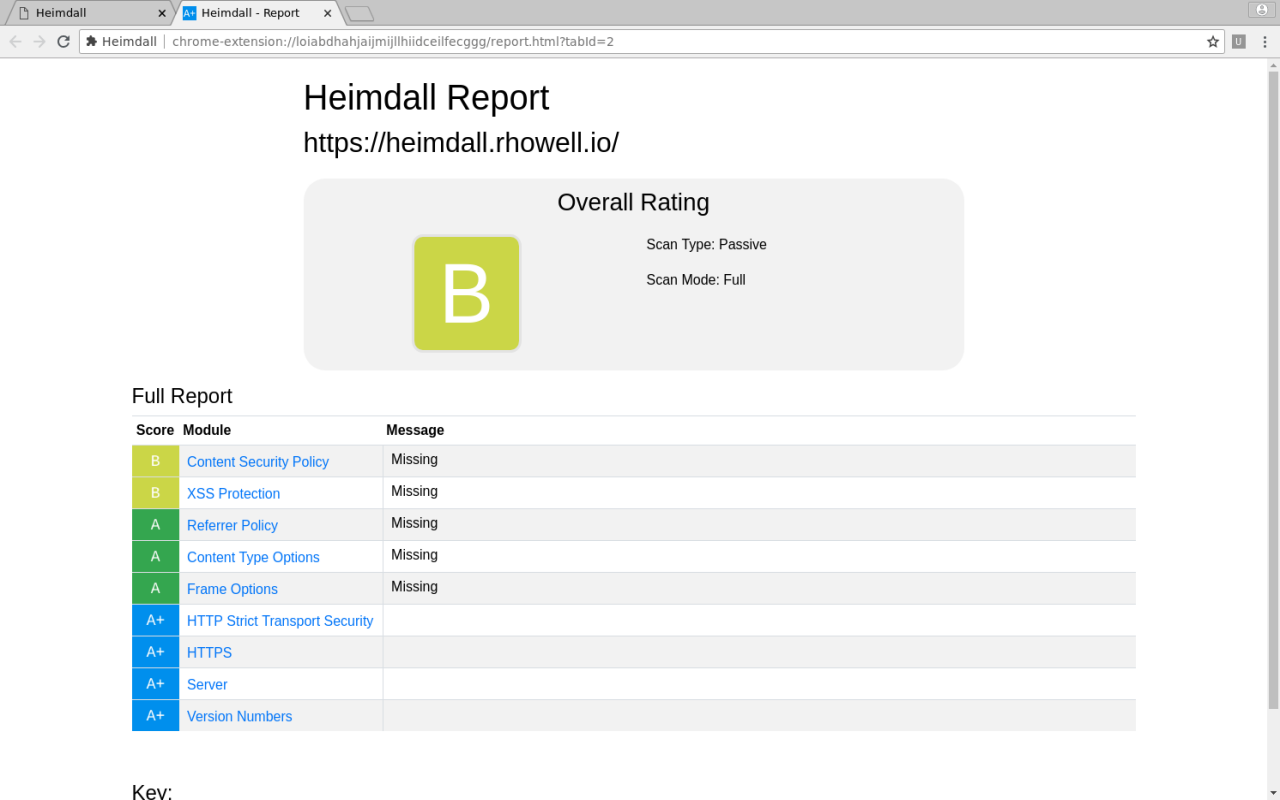
Task: Click the Referrer Policy link
Action: click(x=232, y=525)
